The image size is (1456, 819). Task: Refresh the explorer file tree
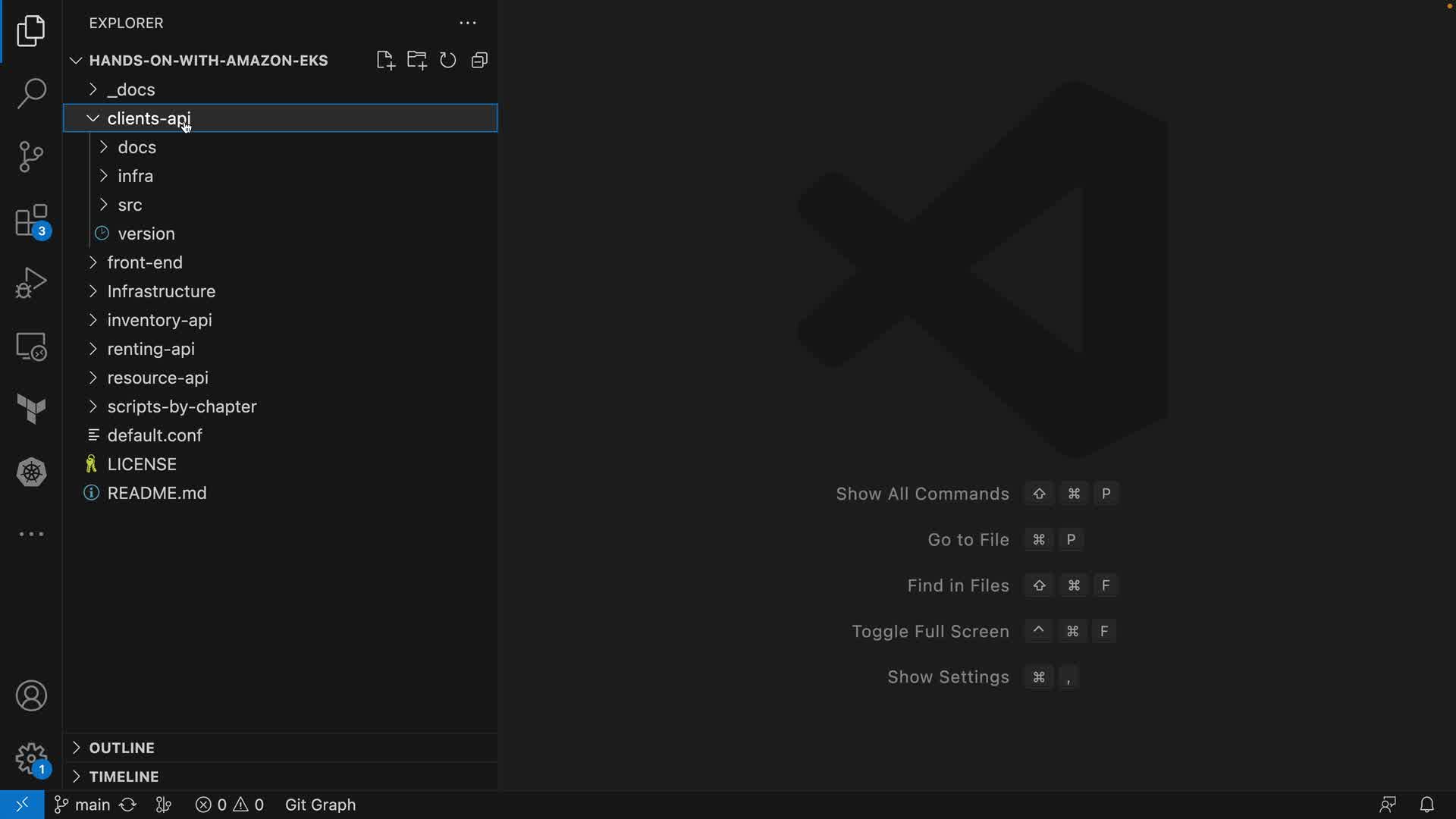(x=448, y=61)
